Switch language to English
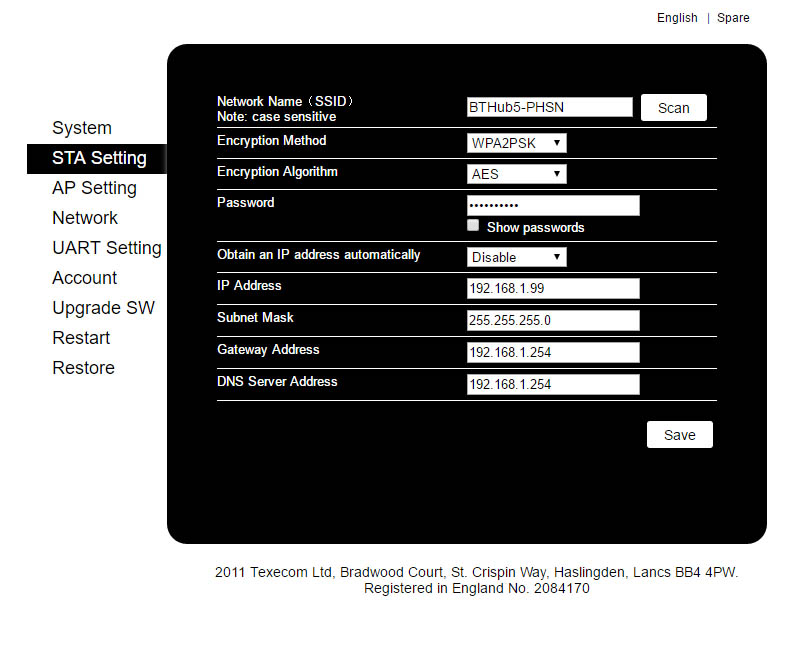 (x=677, y=18)
